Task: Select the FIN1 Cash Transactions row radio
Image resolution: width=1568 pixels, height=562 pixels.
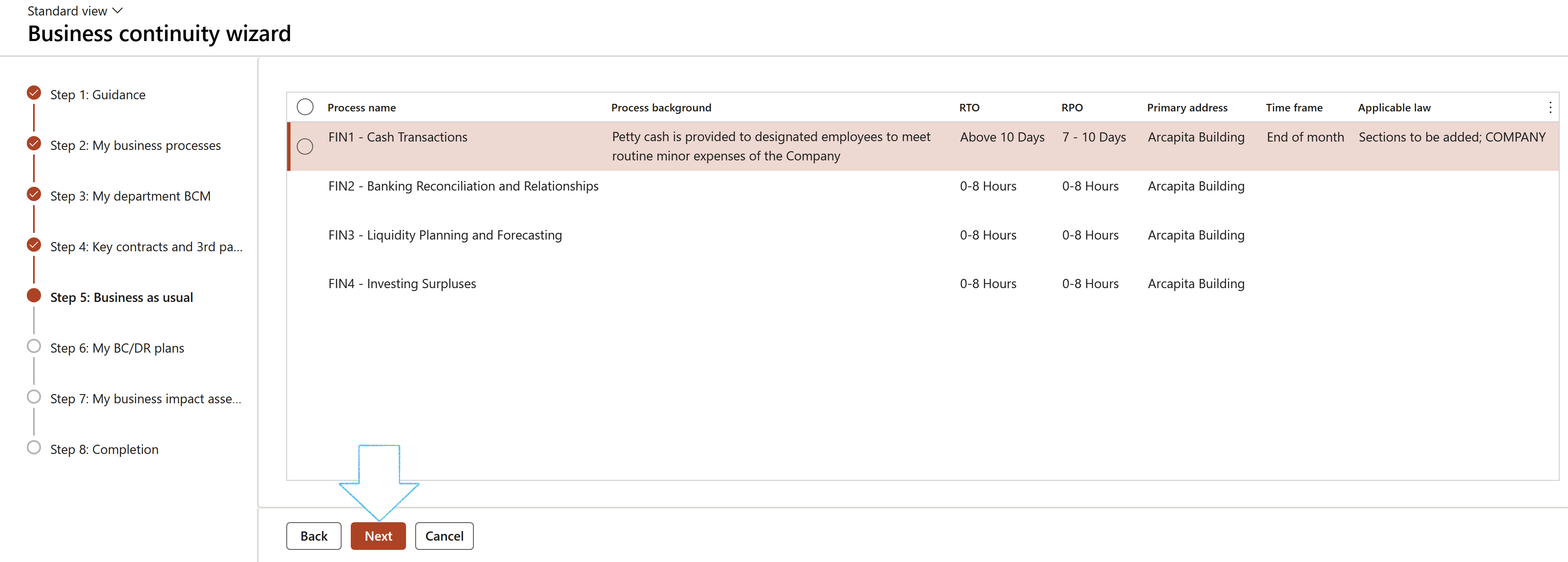Action: point(305,147)
